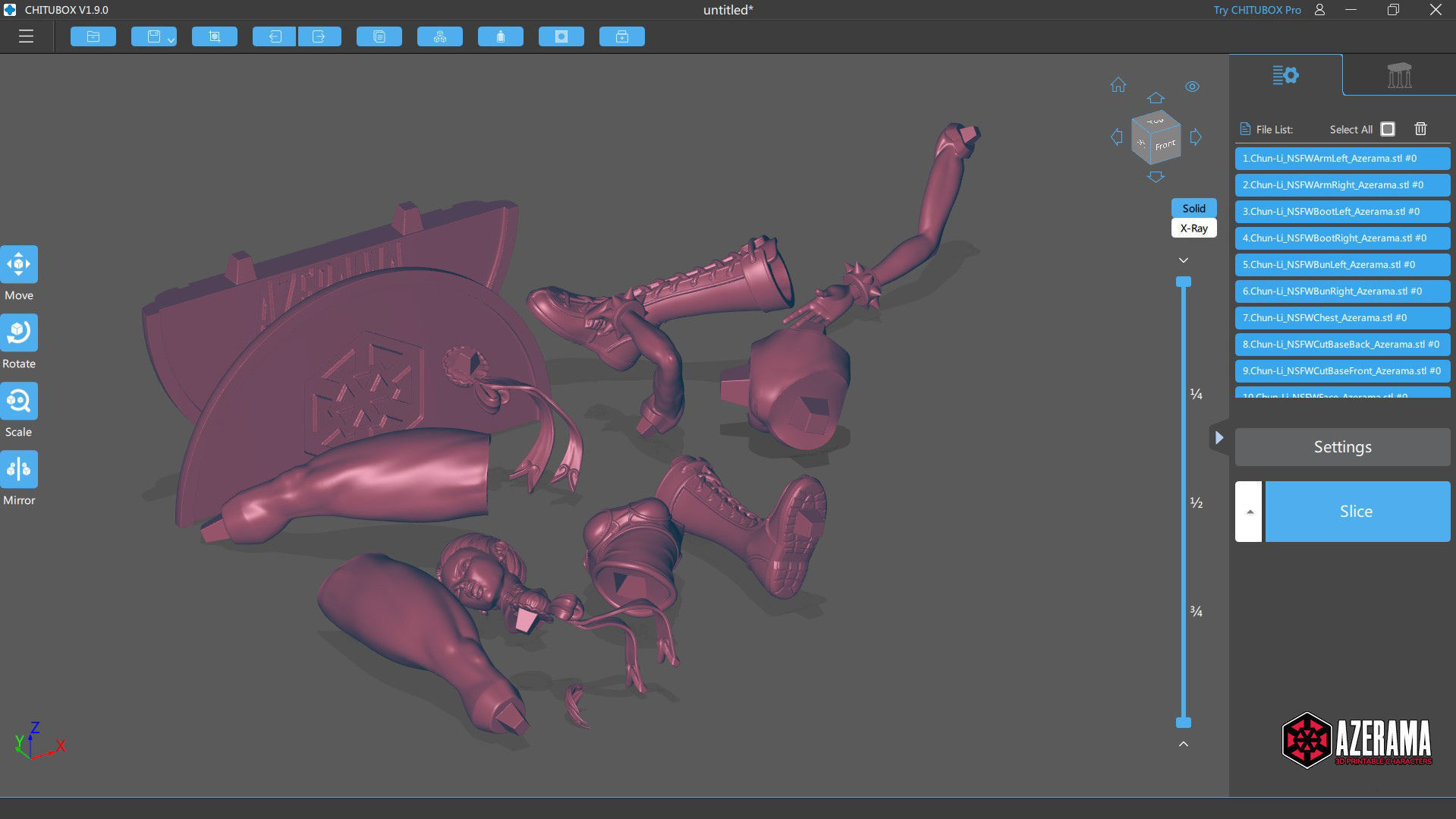Open the slice settings tab

point(1285,75)
